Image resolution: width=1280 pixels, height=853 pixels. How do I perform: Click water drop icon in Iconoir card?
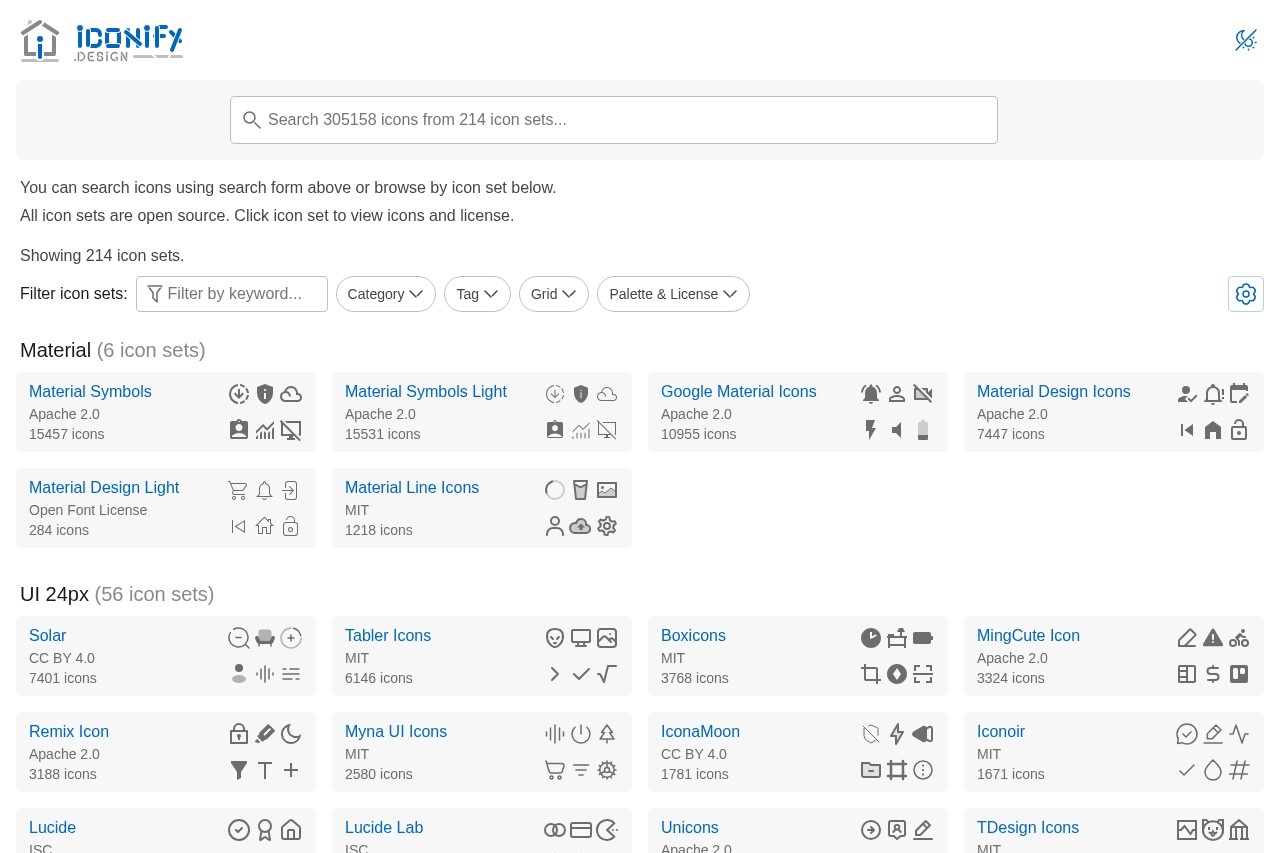(1213, 770)
